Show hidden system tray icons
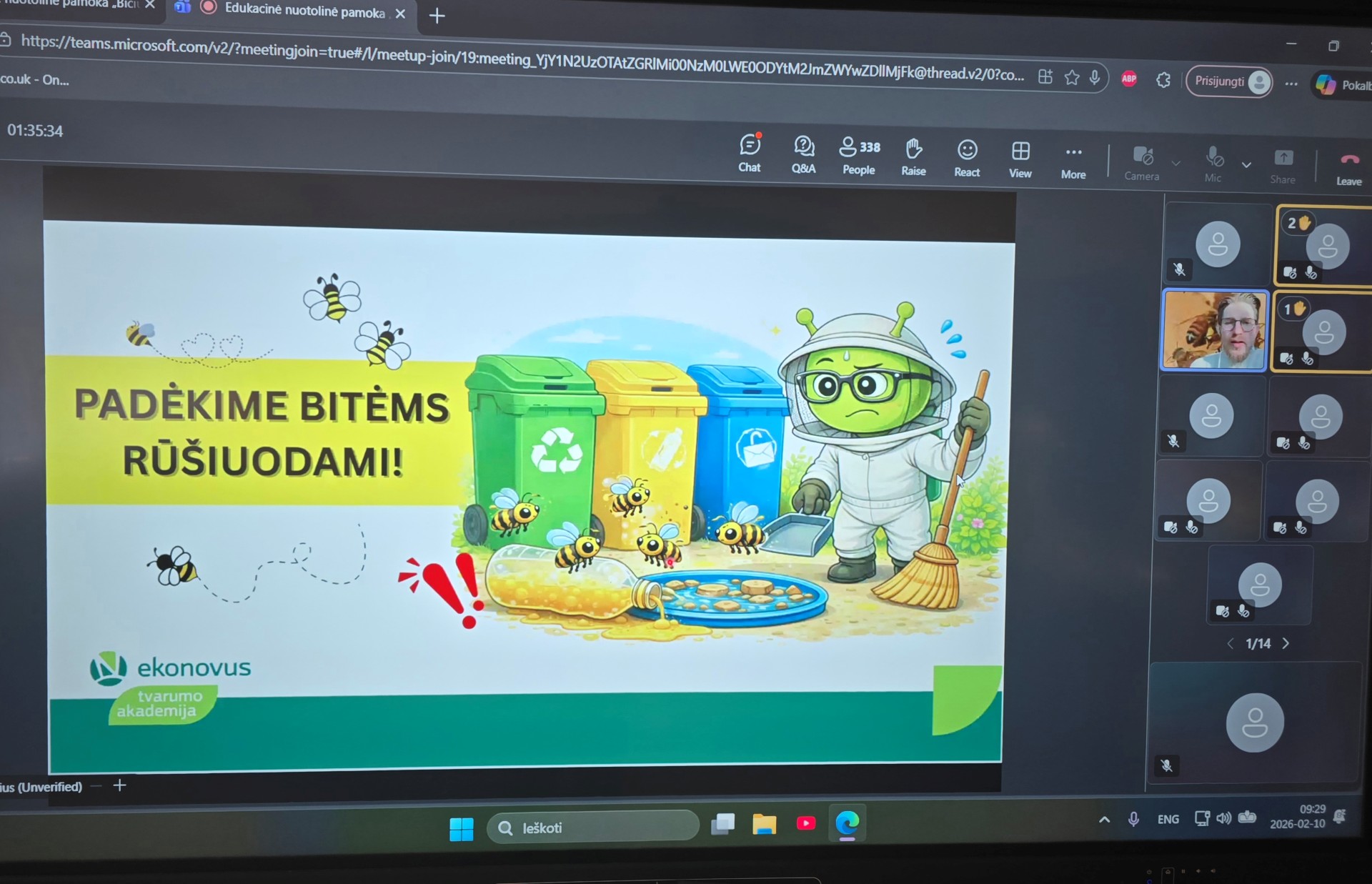This screenshot has height=884, width=1372. click(x=1104, y=820)
